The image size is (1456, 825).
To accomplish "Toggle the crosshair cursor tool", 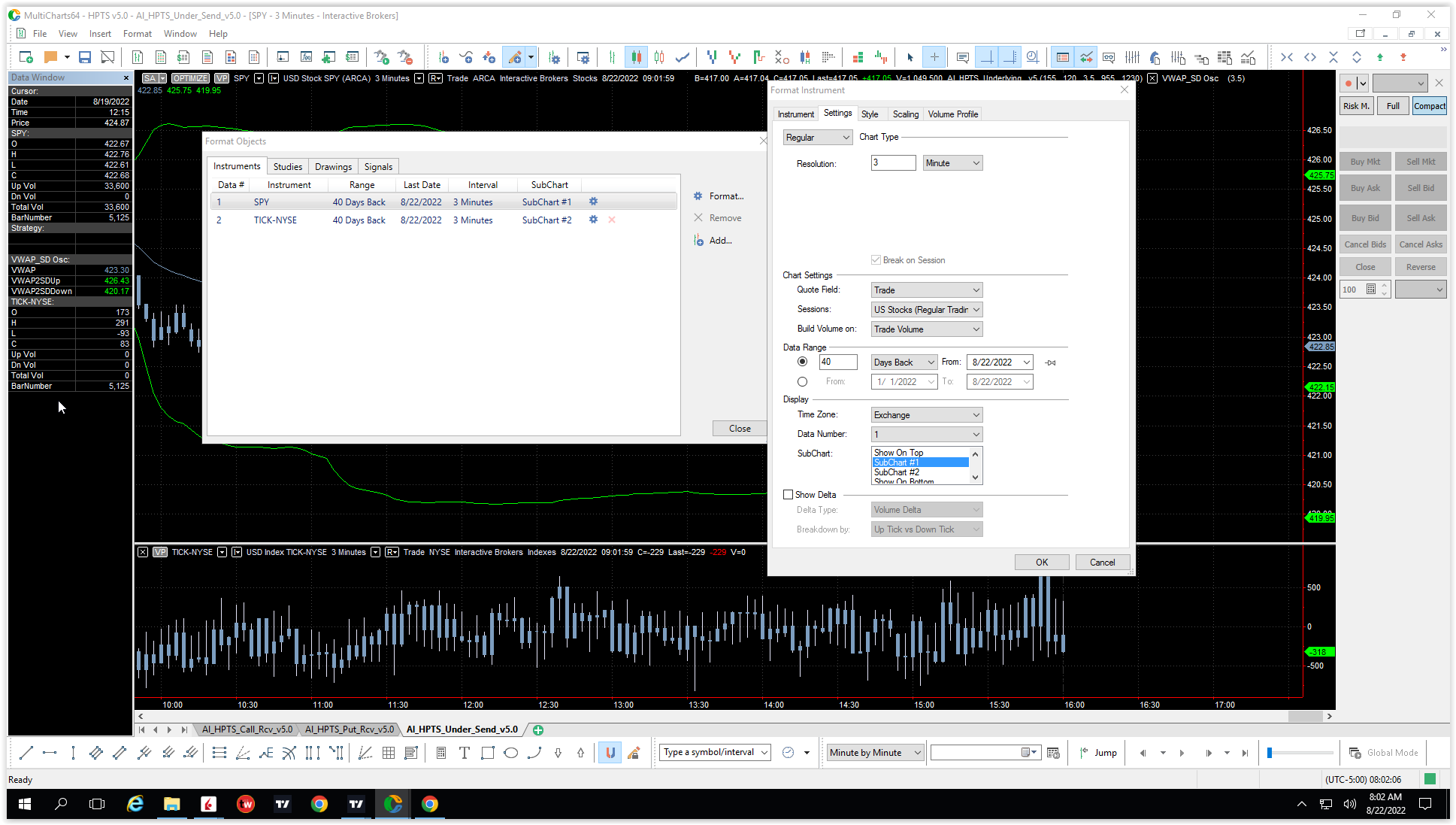I will tap(934, 57).
